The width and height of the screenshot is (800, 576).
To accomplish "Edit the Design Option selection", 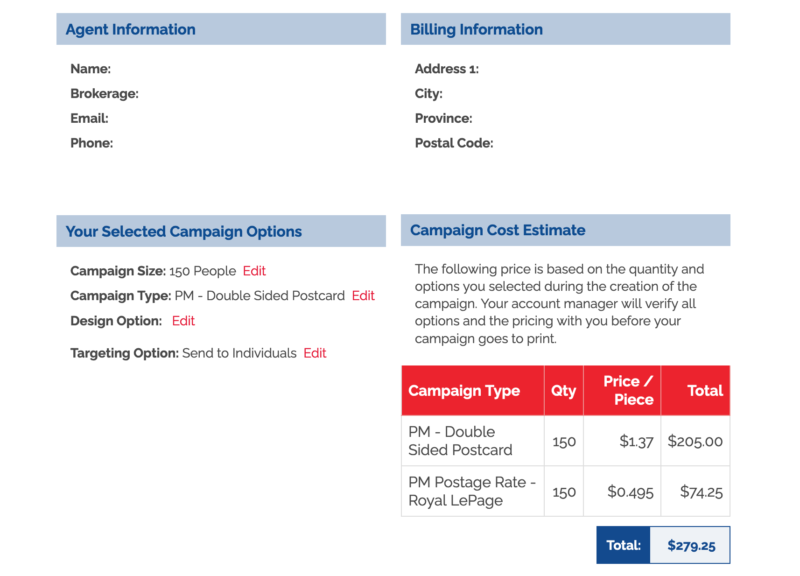I will (182, 320).
